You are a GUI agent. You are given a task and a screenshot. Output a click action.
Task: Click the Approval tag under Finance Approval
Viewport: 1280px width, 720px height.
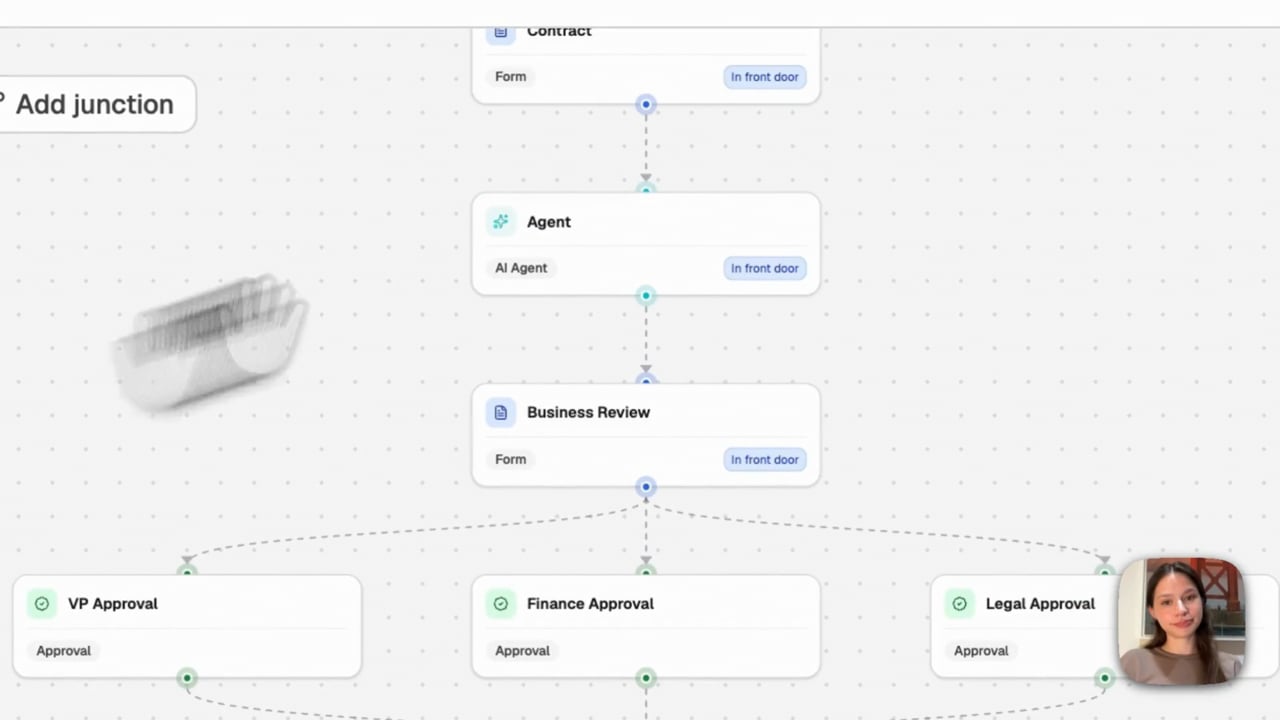click(x=522, y=651)
